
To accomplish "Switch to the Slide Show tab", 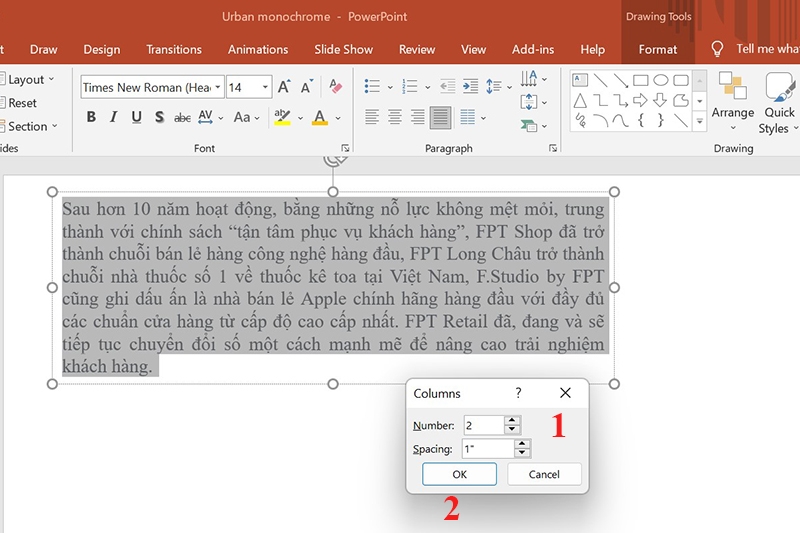I will pos(343,49).
